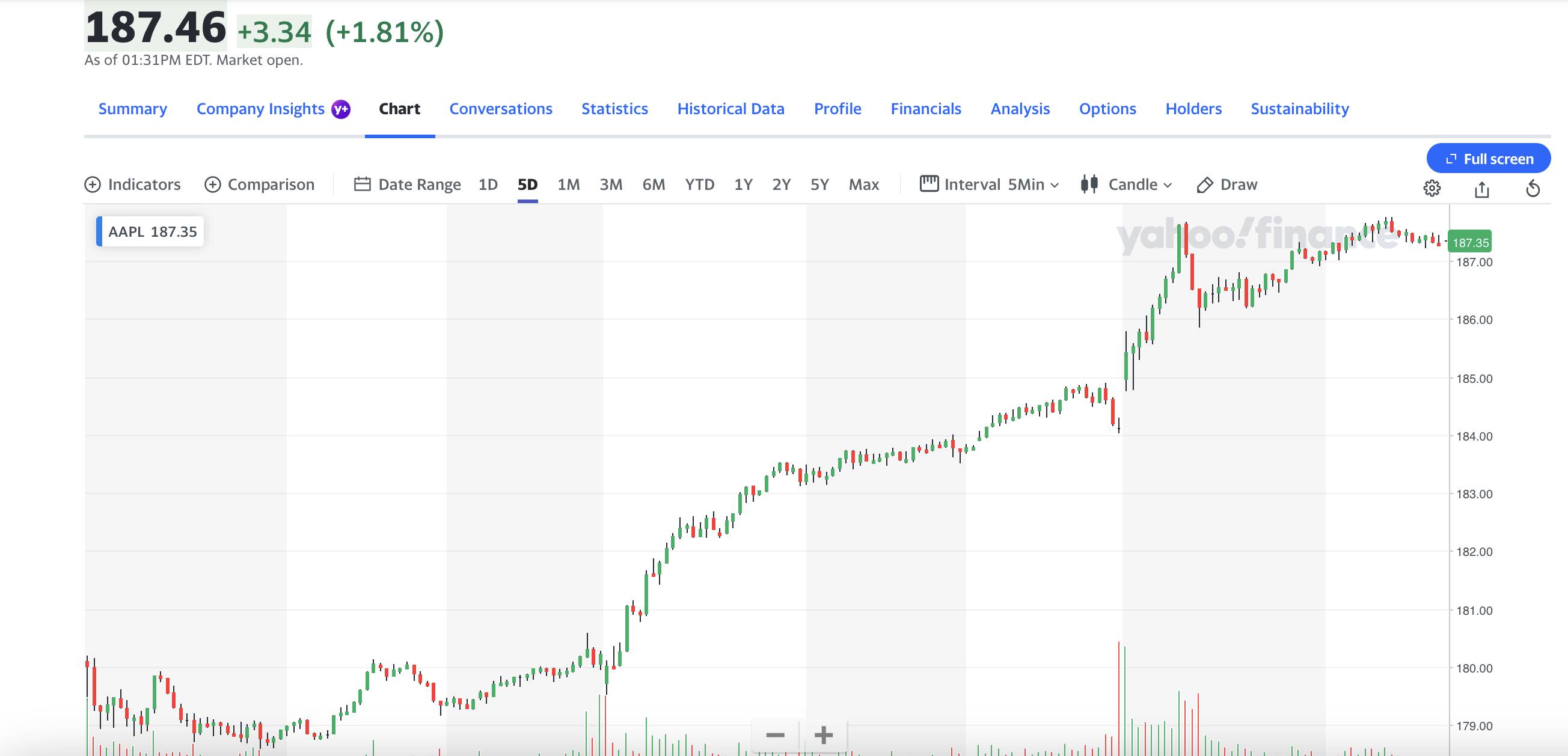Select the 5D range
The image size is (1568, 756).
point(528,184)
